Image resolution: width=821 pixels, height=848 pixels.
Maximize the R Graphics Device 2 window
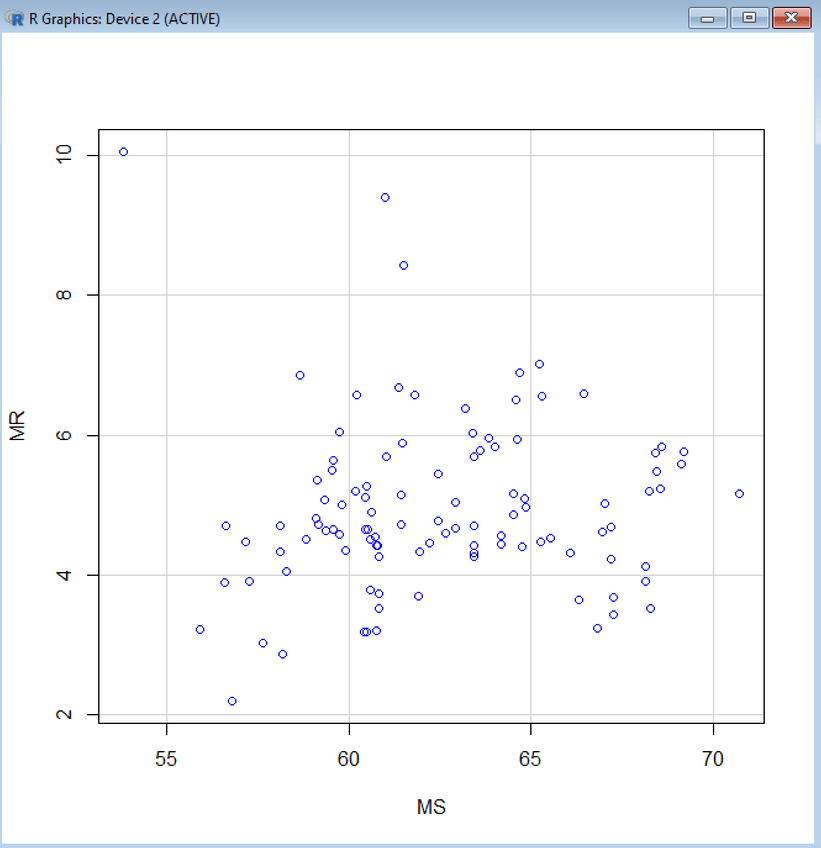(x=749, y=18)
